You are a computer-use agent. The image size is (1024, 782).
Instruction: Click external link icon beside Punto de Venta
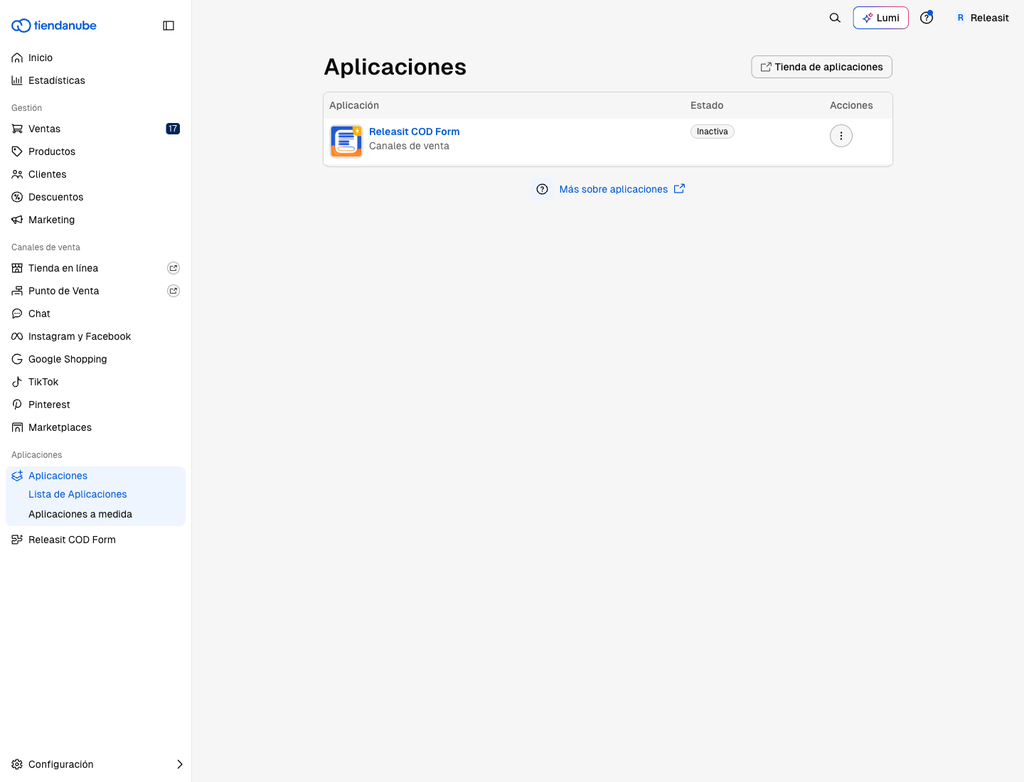173,291
